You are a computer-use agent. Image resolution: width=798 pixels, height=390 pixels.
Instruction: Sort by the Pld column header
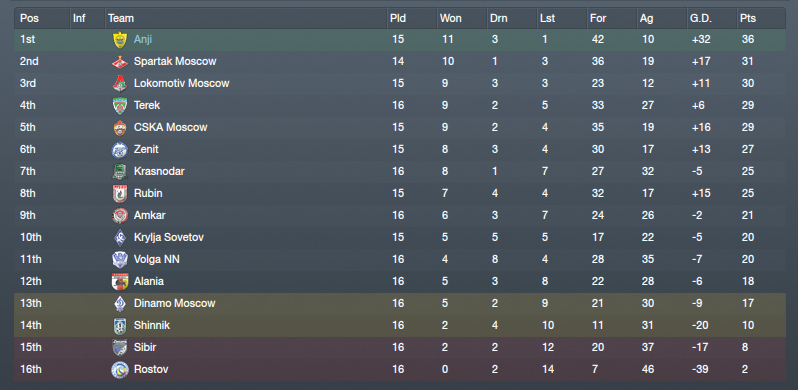(x=412, y=18)
